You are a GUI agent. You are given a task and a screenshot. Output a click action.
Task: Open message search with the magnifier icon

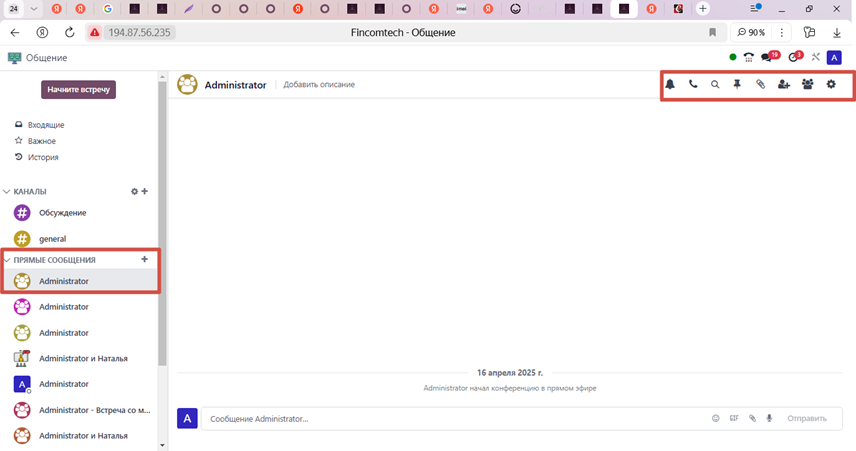[x=715, y=85]
